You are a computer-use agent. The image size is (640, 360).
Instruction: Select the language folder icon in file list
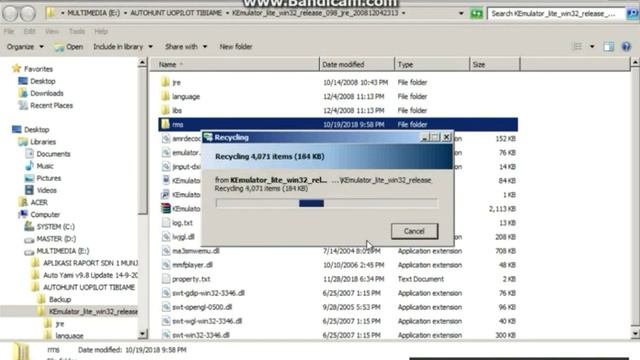[x=165, y=96]
